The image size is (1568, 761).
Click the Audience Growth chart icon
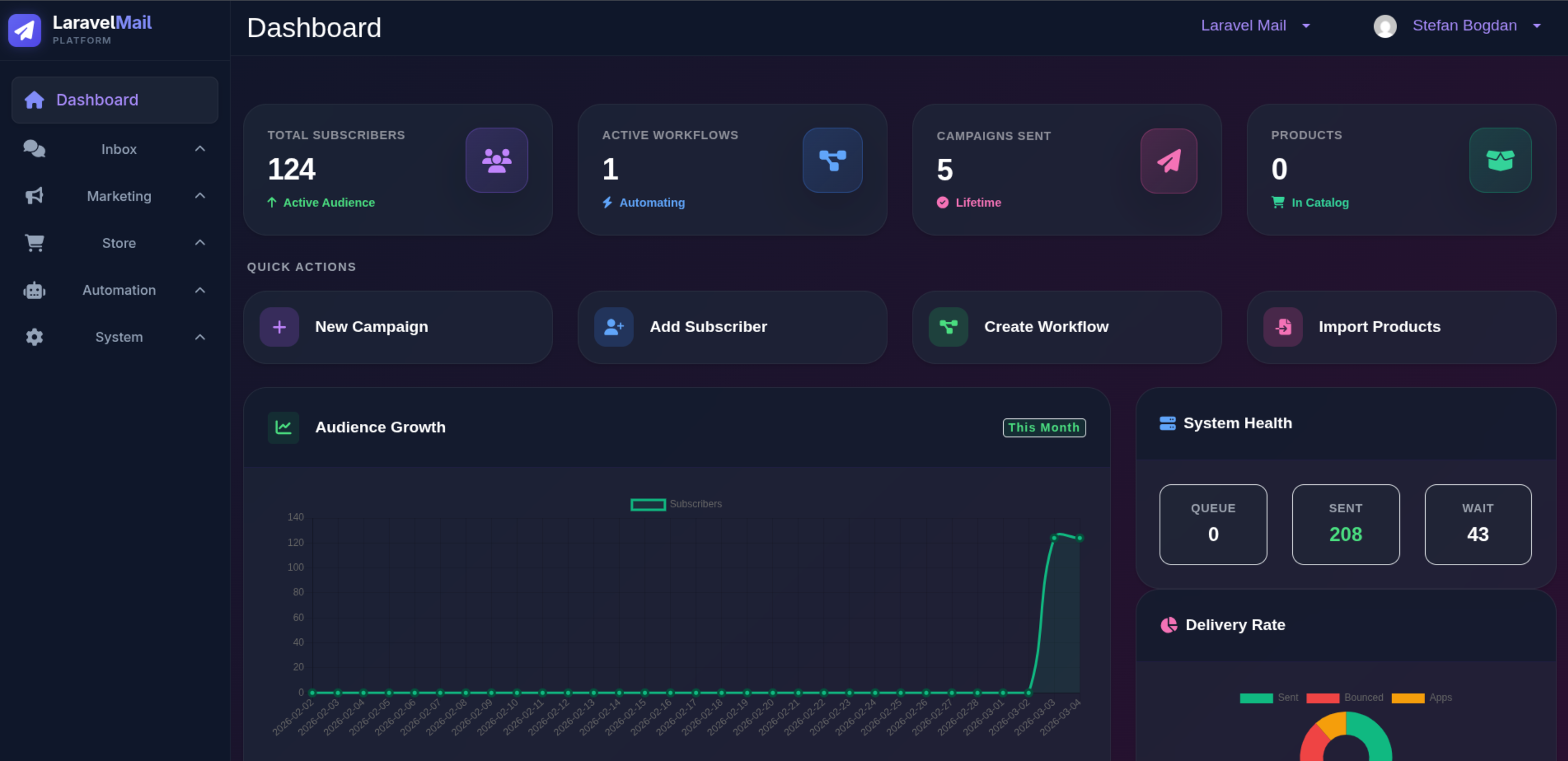[x=283, y=427]
